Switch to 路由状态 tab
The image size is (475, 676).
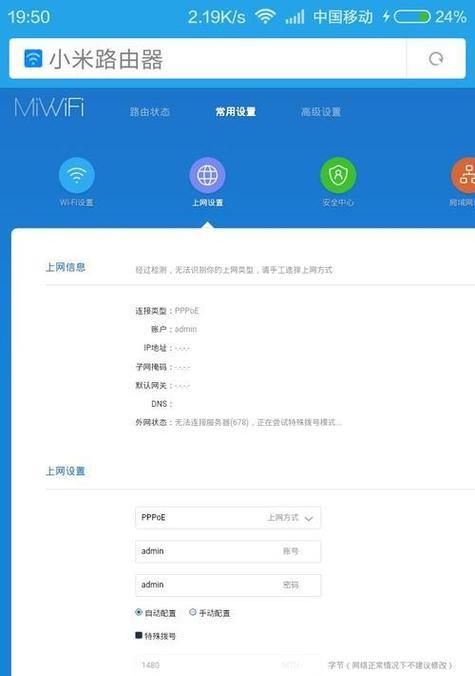click(x=150, y=112)
